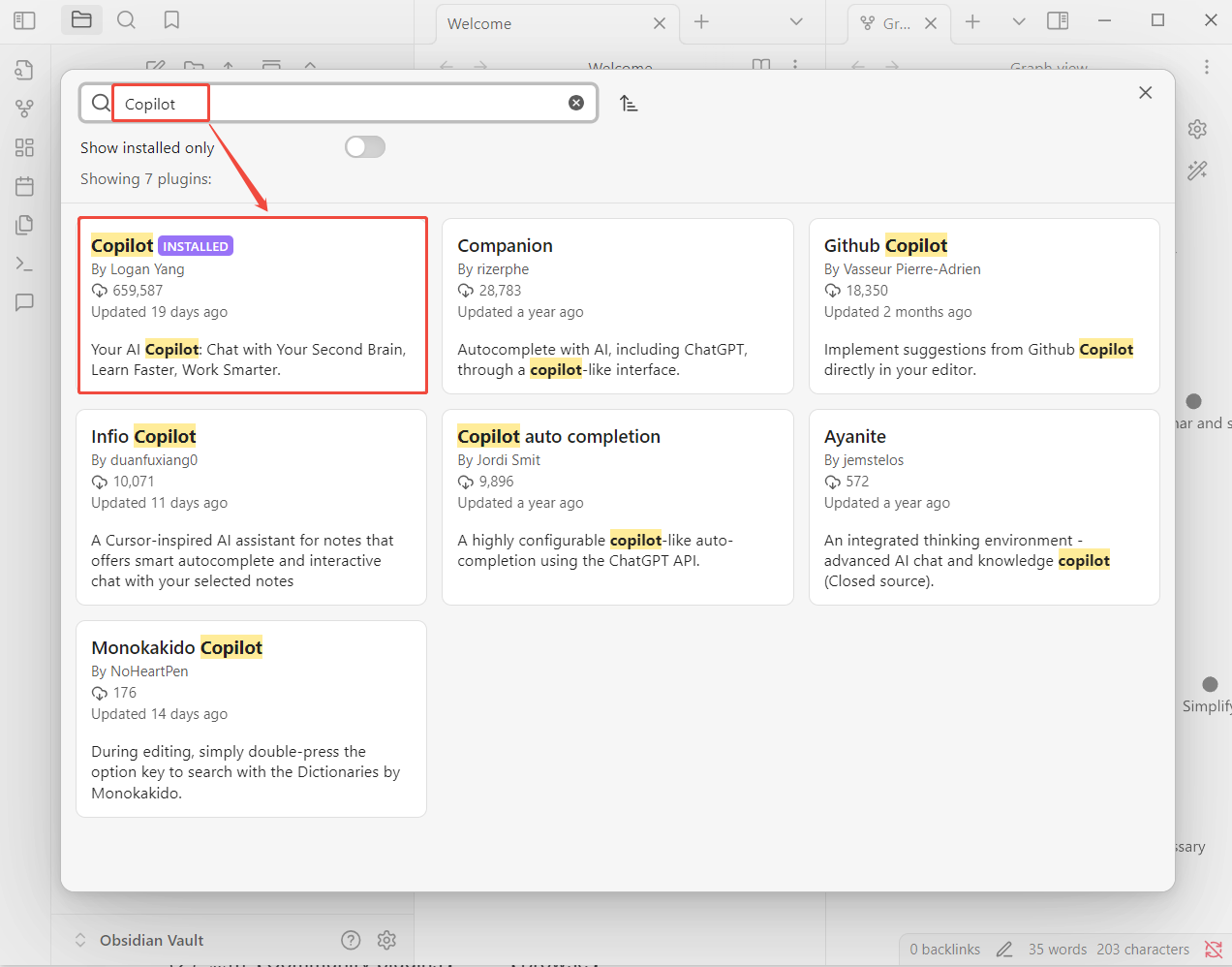
Task: Open the bookmarks icon in the sidebar header
Action: pyautogui.click(x=171, y=19)
